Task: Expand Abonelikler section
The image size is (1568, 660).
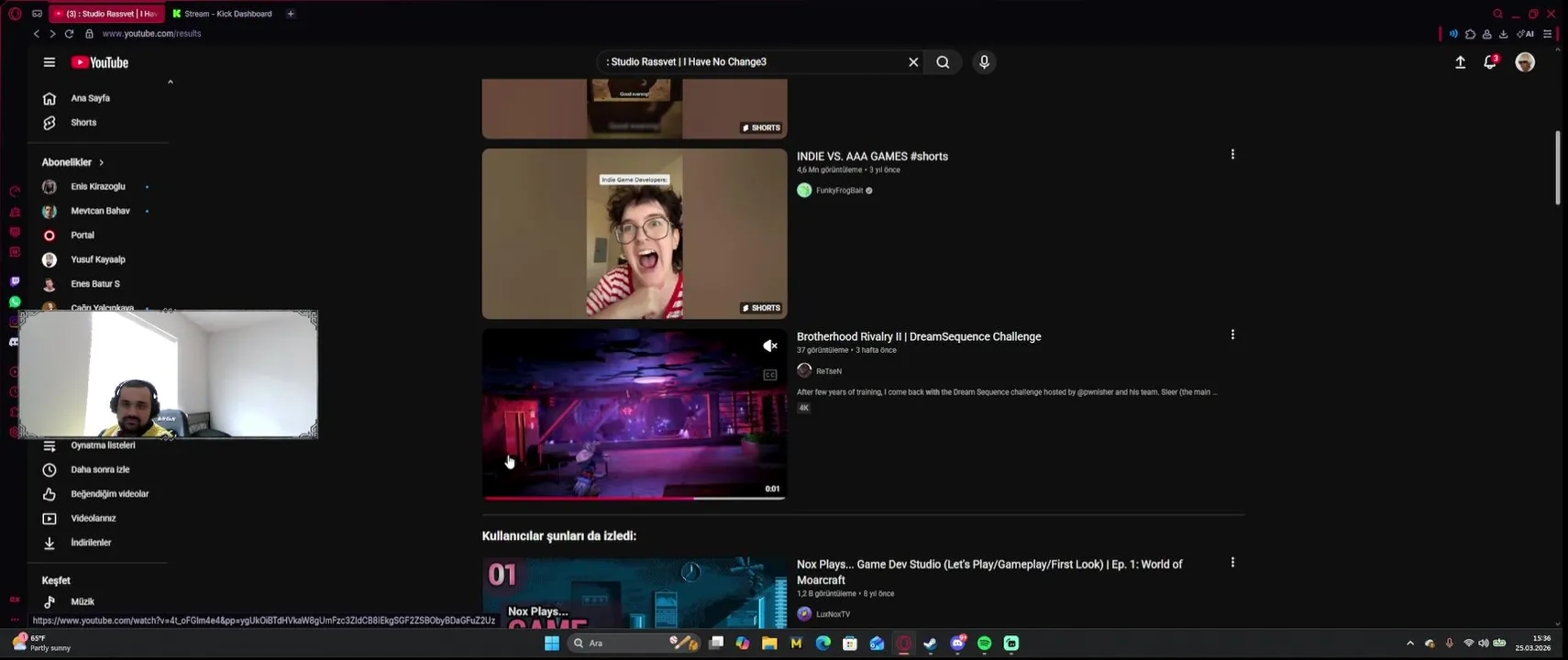Action: click(x=73, y=162)
